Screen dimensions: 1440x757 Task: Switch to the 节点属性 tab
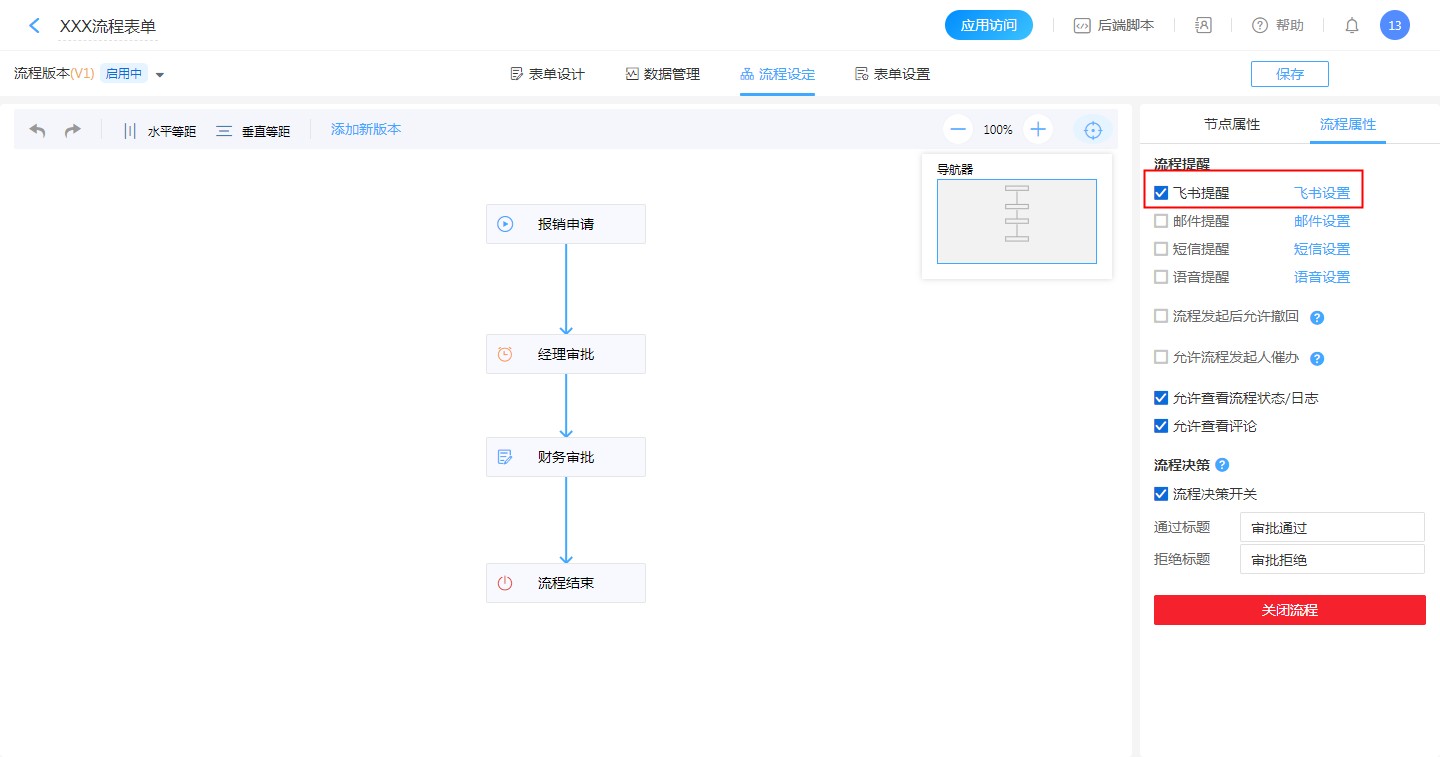pyautogui.click(x=1231, y=125)
